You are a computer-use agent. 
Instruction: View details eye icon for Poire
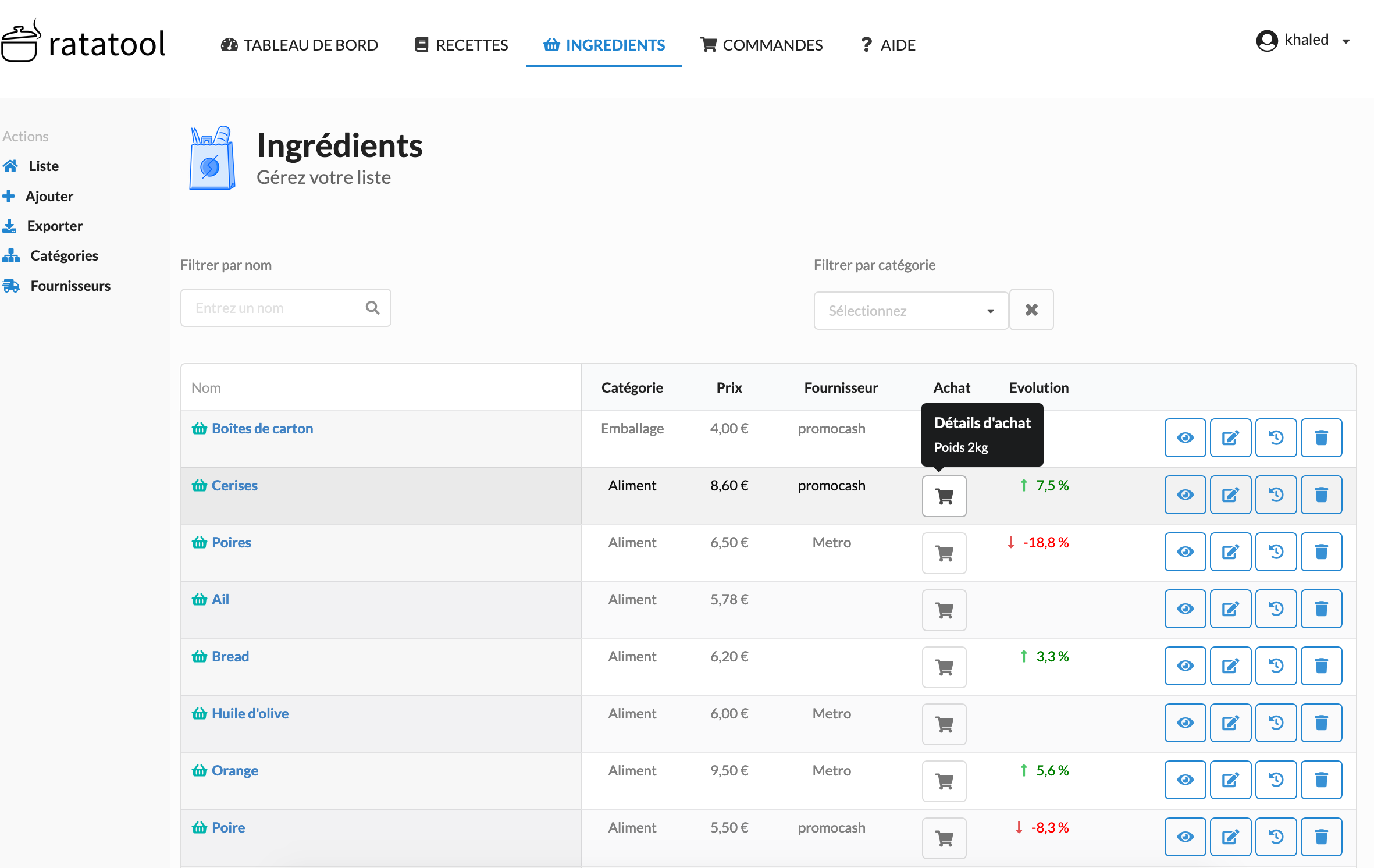[1185, 837]
